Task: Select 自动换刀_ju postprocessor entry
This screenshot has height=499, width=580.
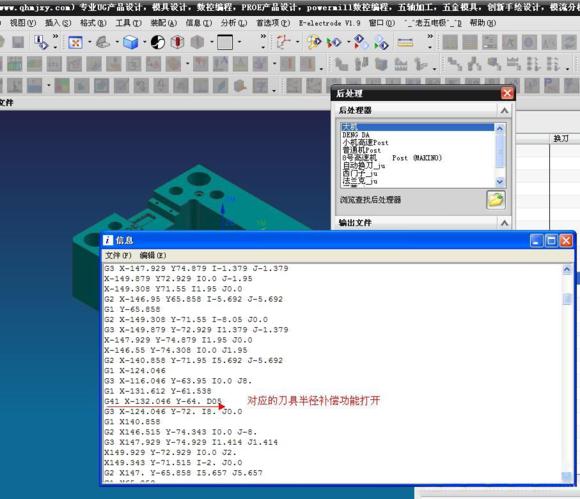Action: (364, 166)
